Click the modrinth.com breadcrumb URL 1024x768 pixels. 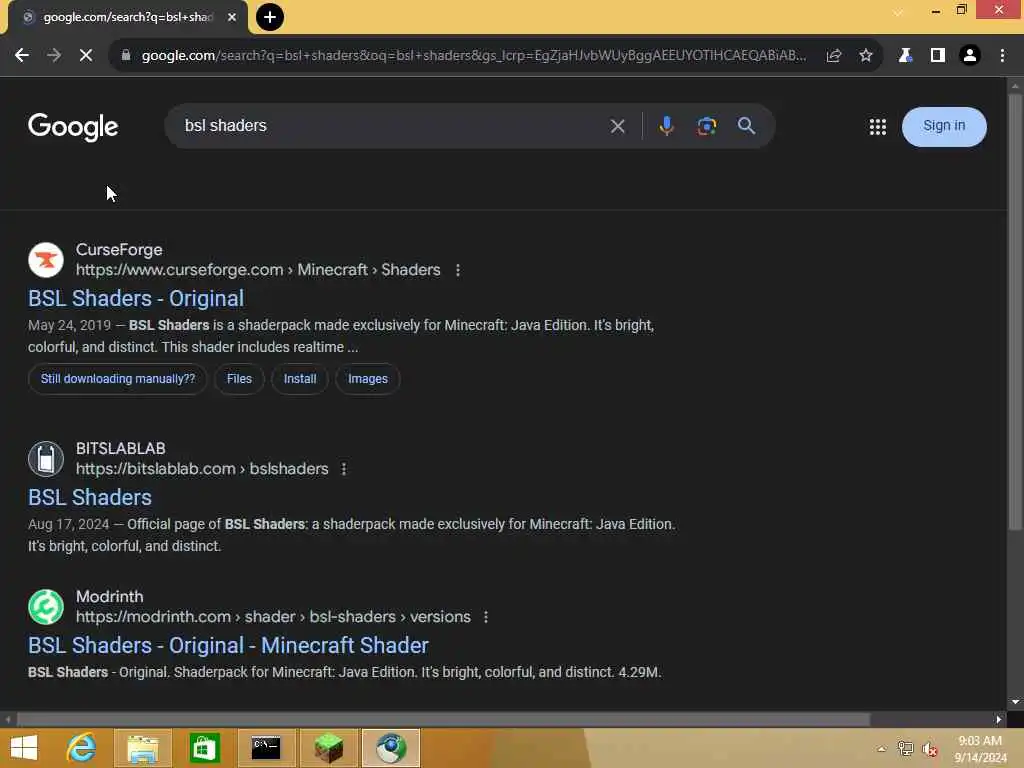click(x=273, y=617)
